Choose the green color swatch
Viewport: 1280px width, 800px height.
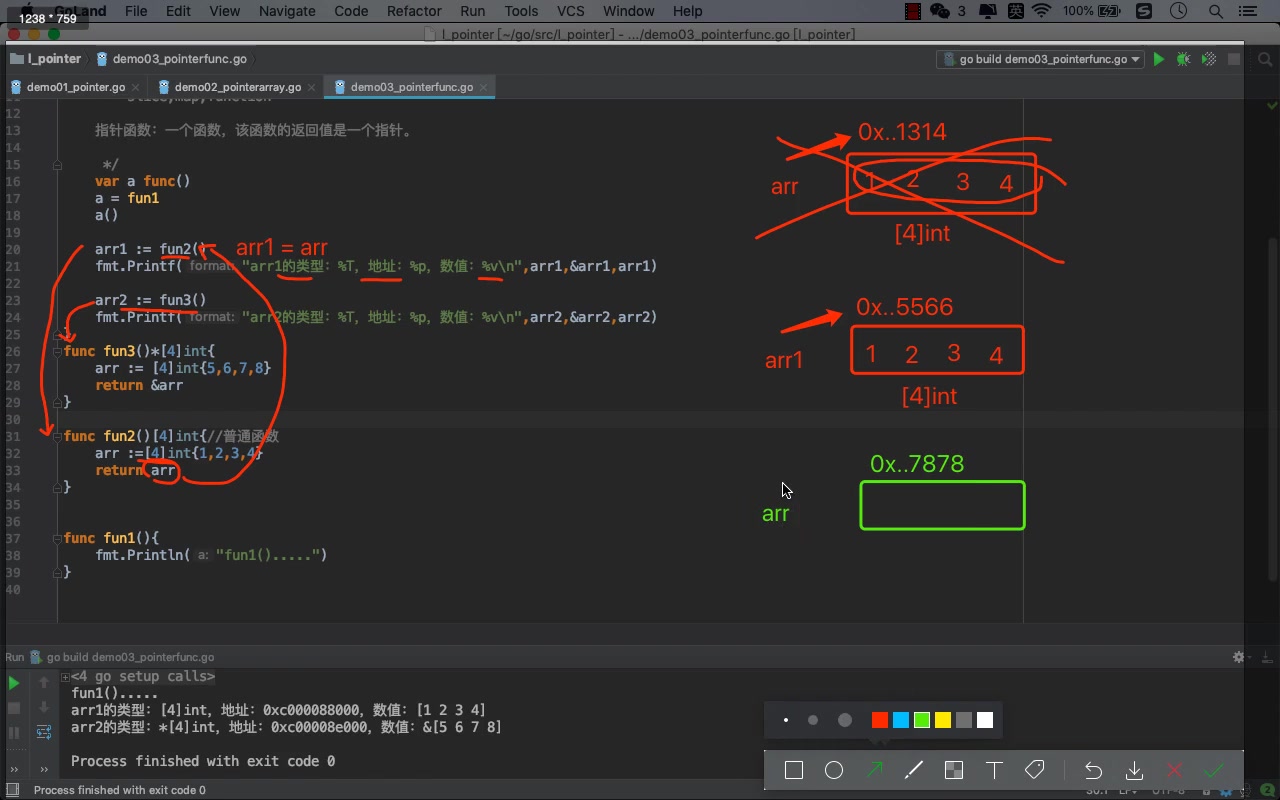[922, 720]
